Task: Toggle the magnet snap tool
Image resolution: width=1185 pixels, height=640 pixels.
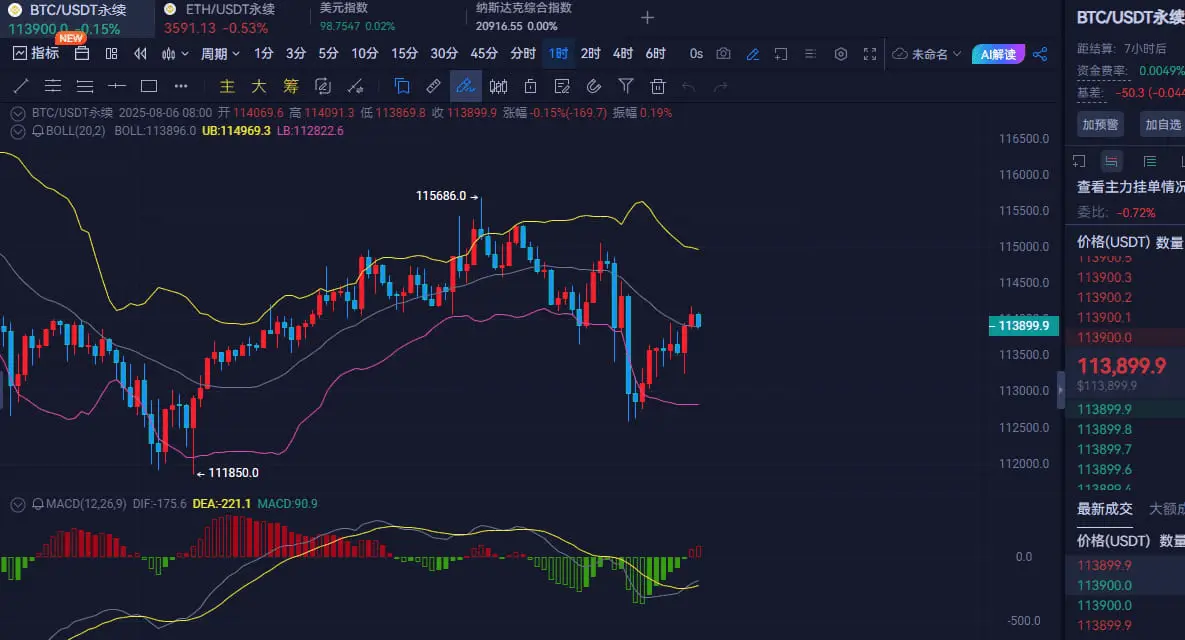Action: [x=594, y=86]
